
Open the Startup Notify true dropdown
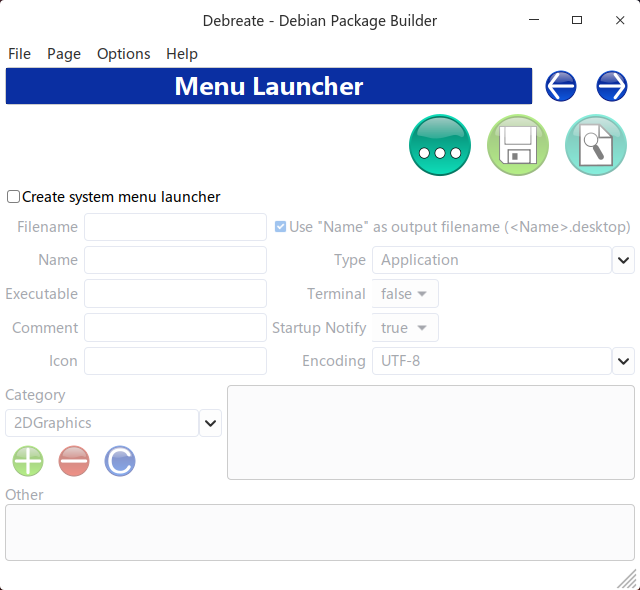405,328
